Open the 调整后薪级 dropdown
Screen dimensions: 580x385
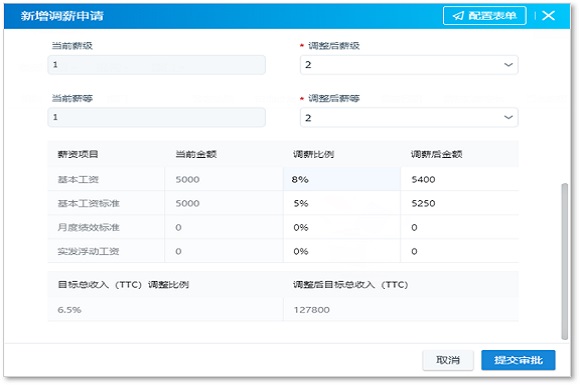tap(409, 65)
